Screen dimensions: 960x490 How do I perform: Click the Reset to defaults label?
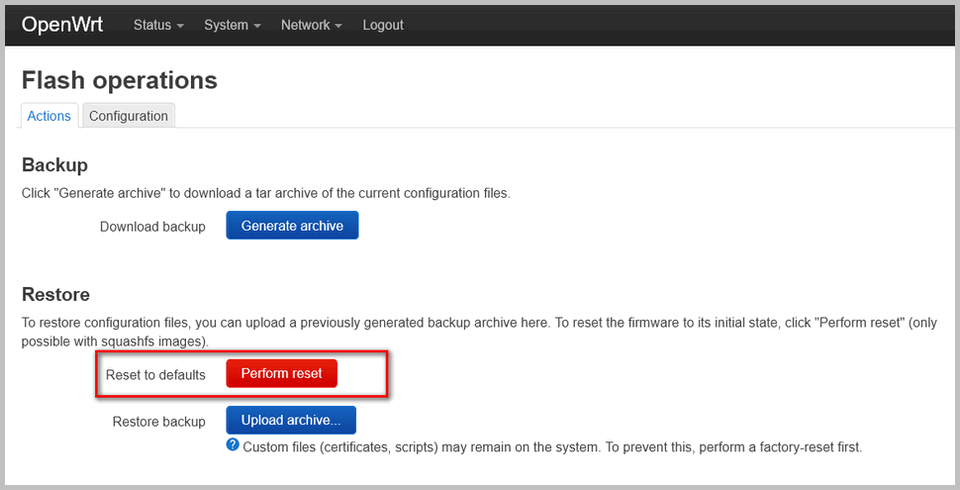pyautogui.click(x=155, y=374)
